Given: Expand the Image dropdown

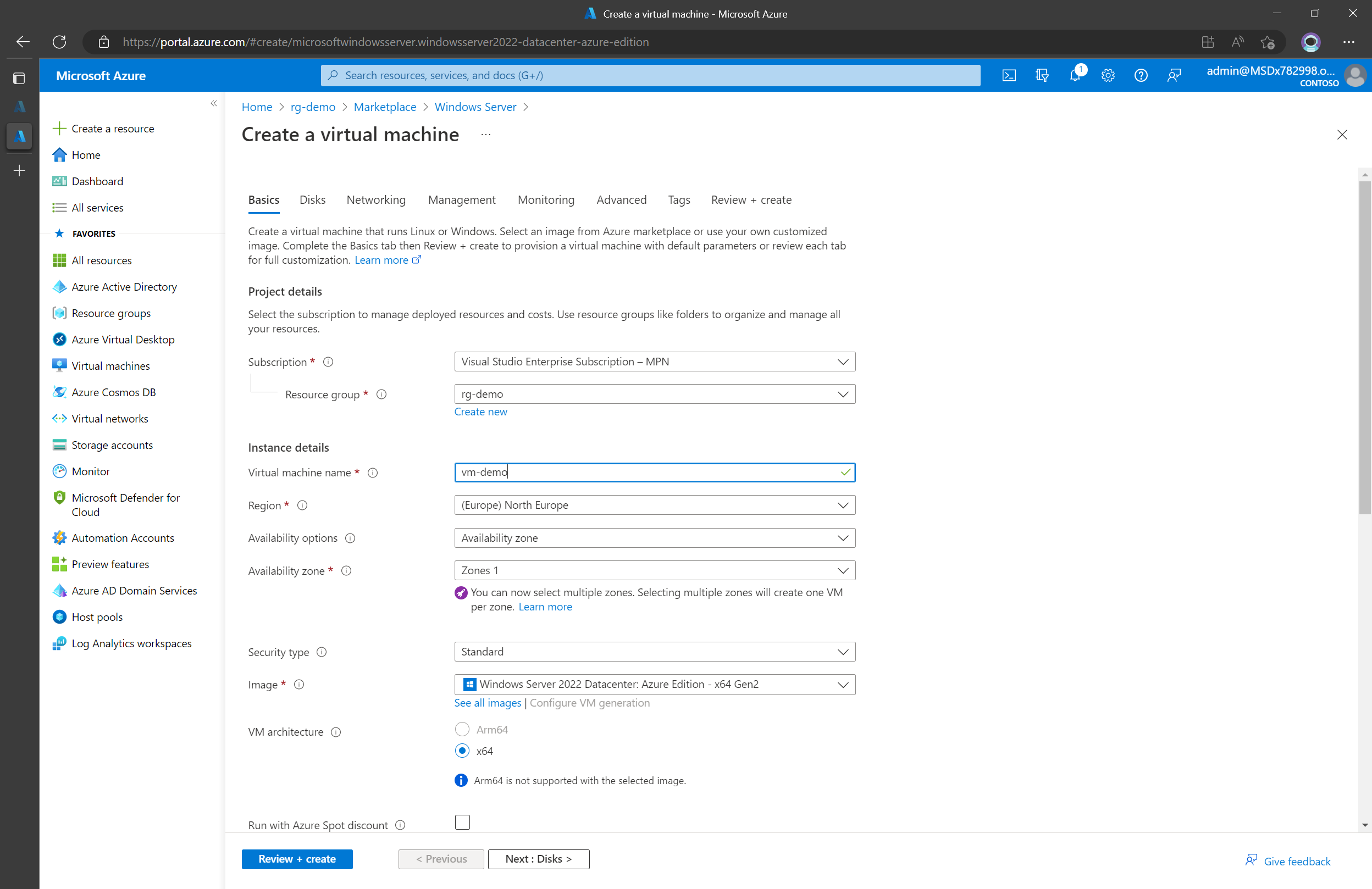Looking at the screenshot, I should pyautogui.click(x=654, y=684).
